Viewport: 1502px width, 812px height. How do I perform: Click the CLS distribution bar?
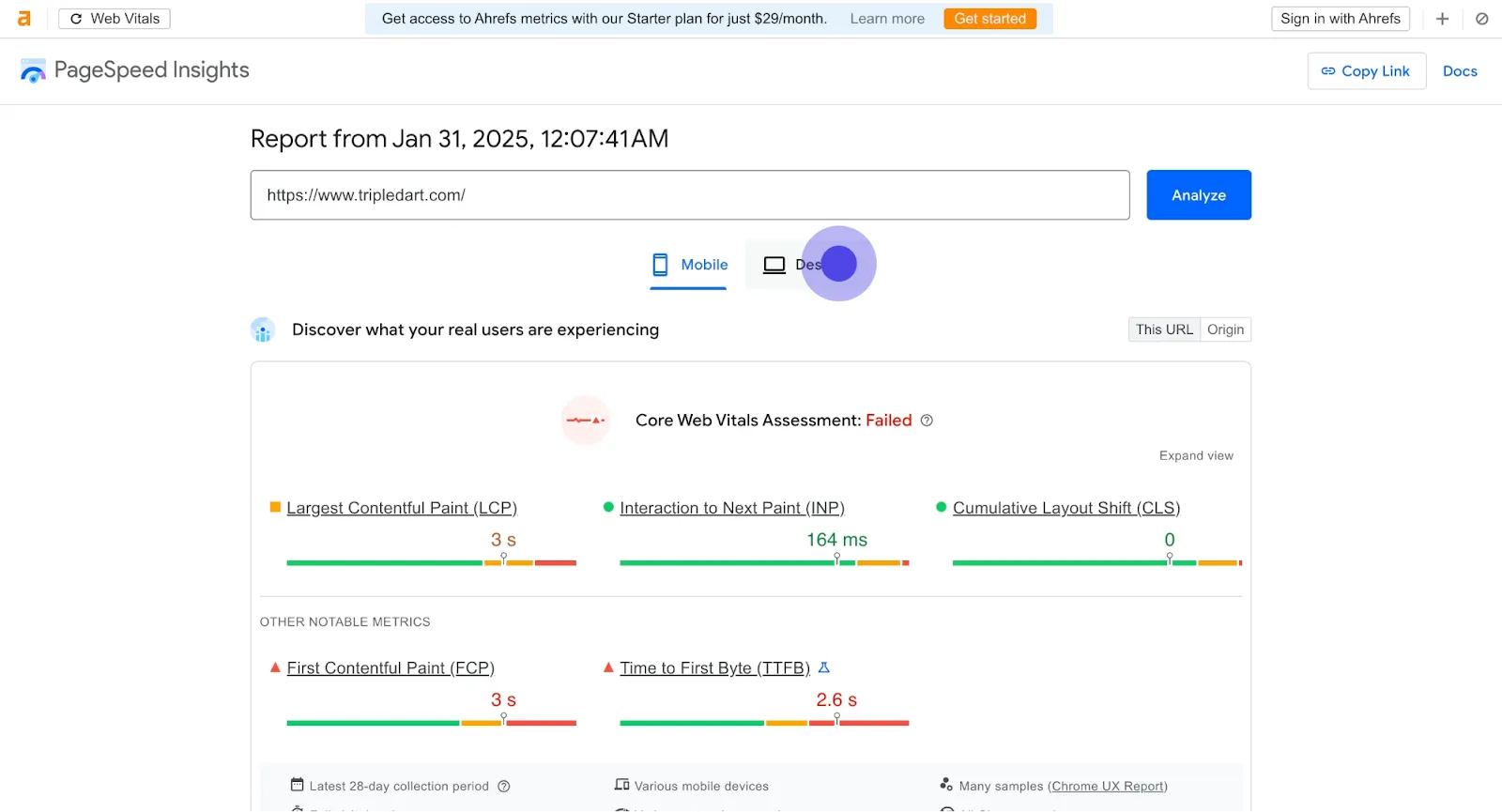coord(1097,562)
